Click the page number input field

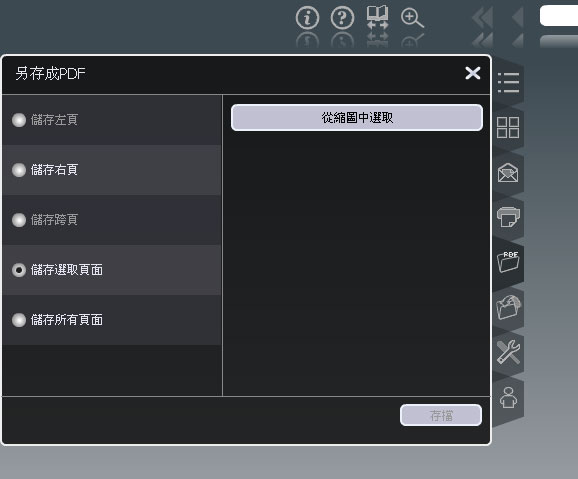click(x=559, y=15)
